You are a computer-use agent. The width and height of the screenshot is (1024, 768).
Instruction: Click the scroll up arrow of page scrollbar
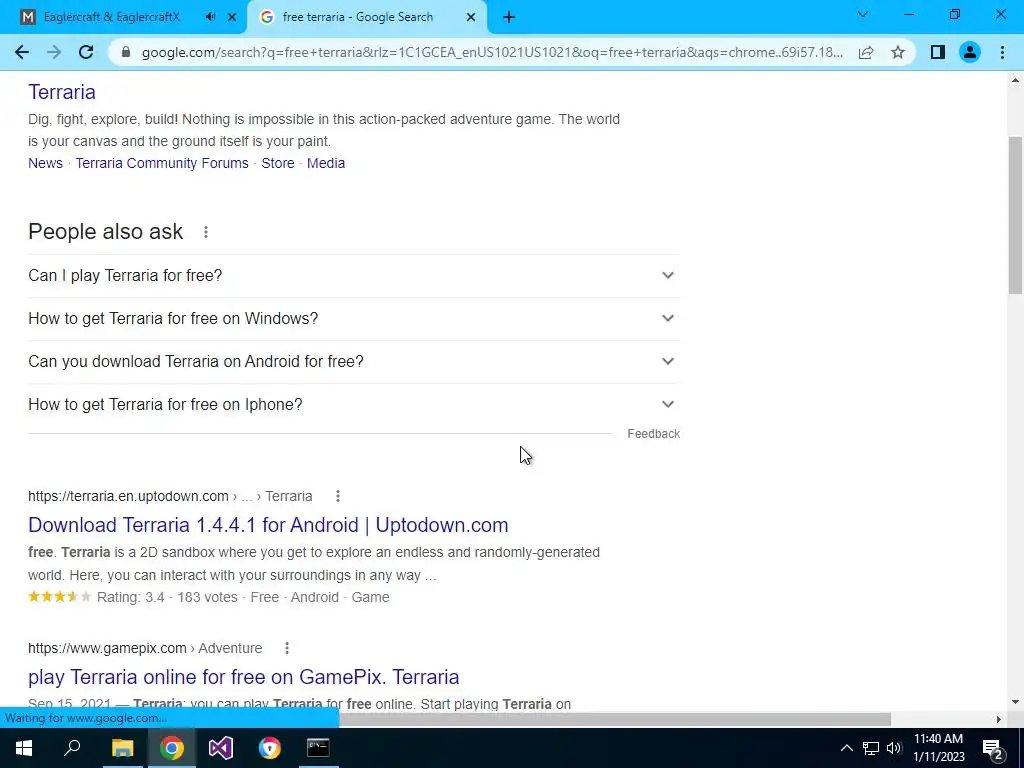tap(1016, 80)
